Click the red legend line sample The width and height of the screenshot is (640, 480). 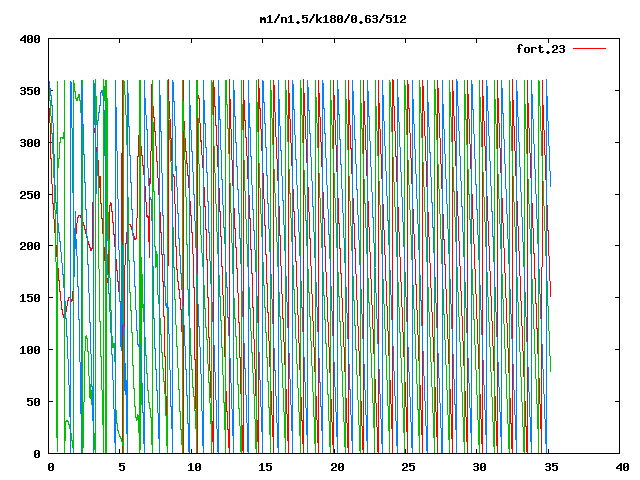pos(589,49)
